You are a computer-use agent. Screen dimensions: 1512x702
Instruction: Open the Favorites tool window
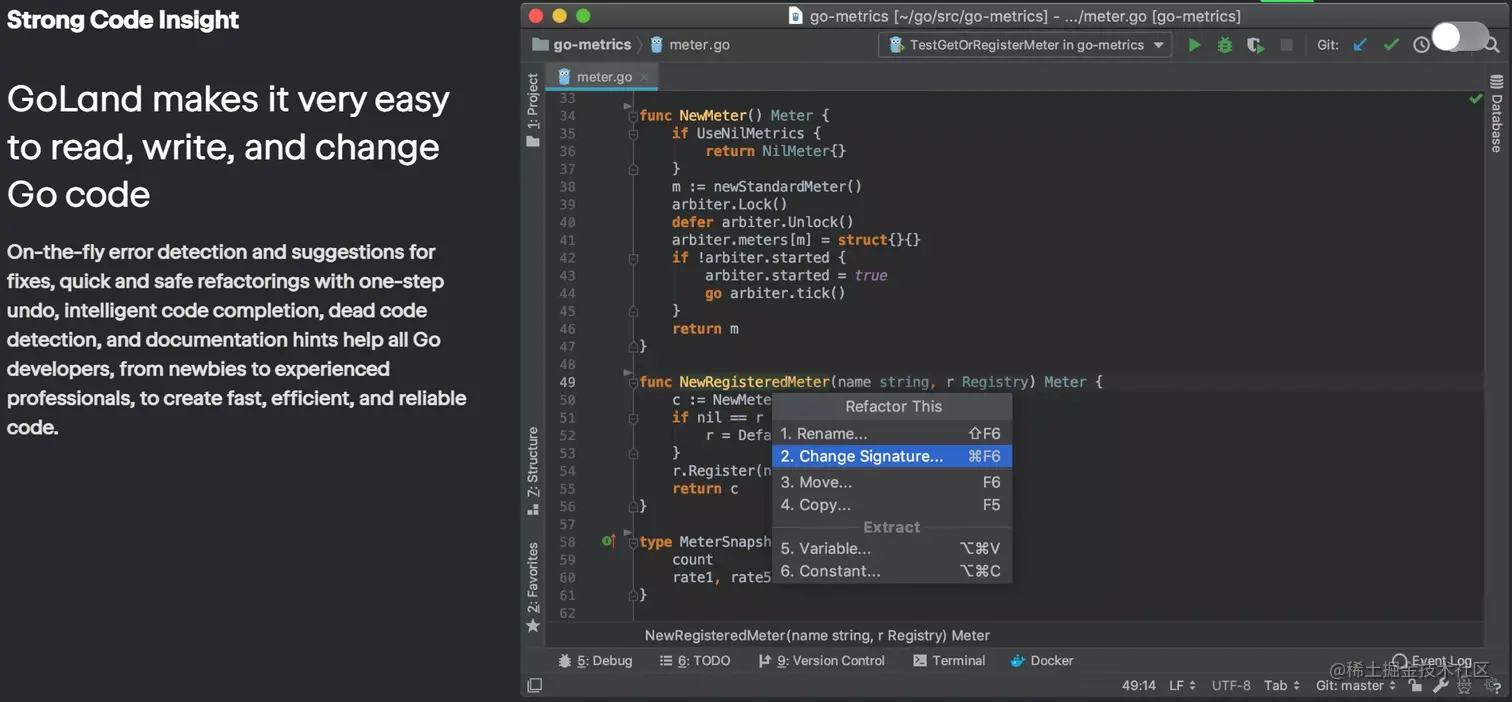click(533, 587)
